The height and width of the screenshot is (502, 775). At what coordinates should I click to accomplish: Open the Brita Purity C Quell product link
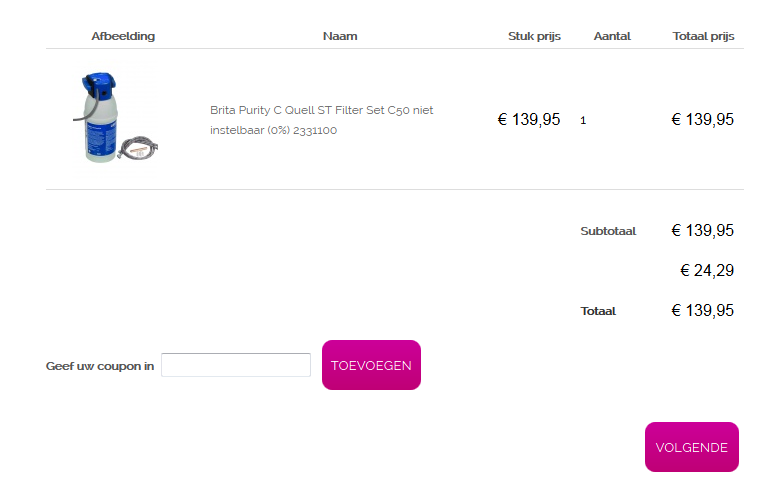[321, 120]
